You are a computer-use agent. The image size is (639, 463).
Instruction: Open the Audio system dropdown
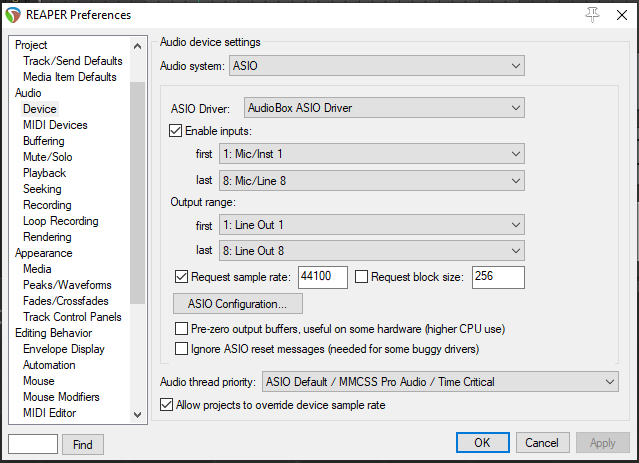point(377,66)
